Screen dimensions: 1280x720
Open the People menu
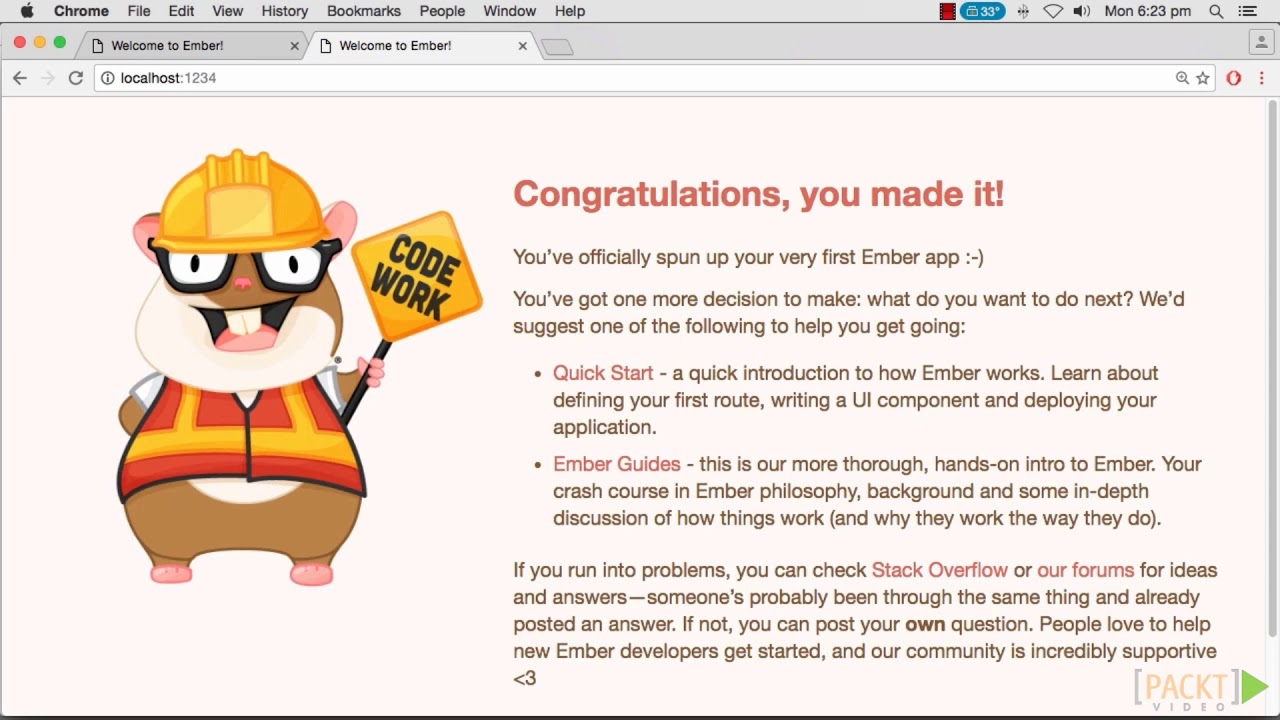[x=442, y=11]
